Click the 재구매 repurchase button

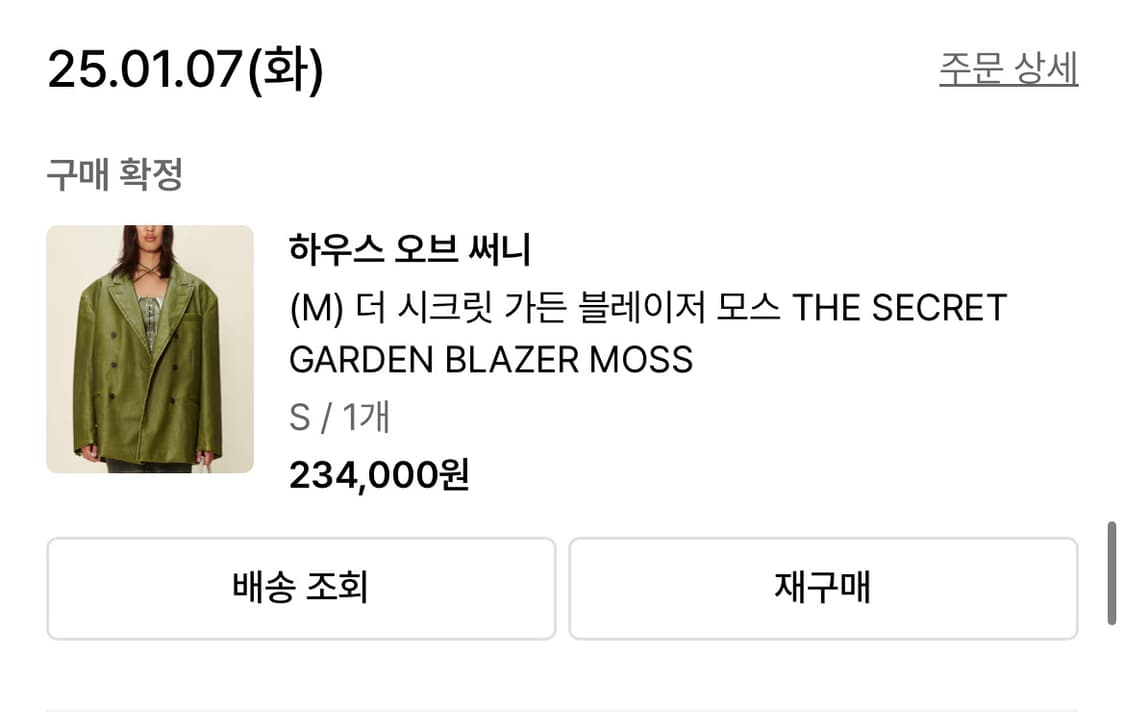click(825, 588)
